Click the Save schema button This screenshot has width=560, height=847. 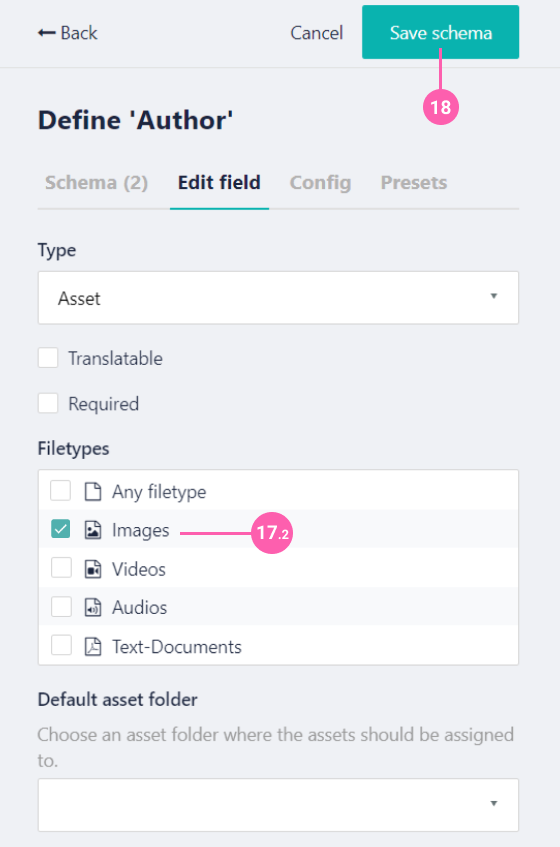tap(441, 32)
